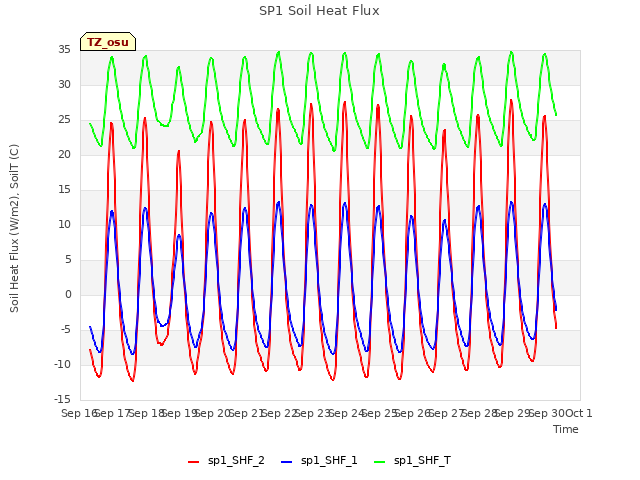Click the 20 y-axis tick label
The height and width of the screenshot is (480, 640).
[x=64, y=155]
